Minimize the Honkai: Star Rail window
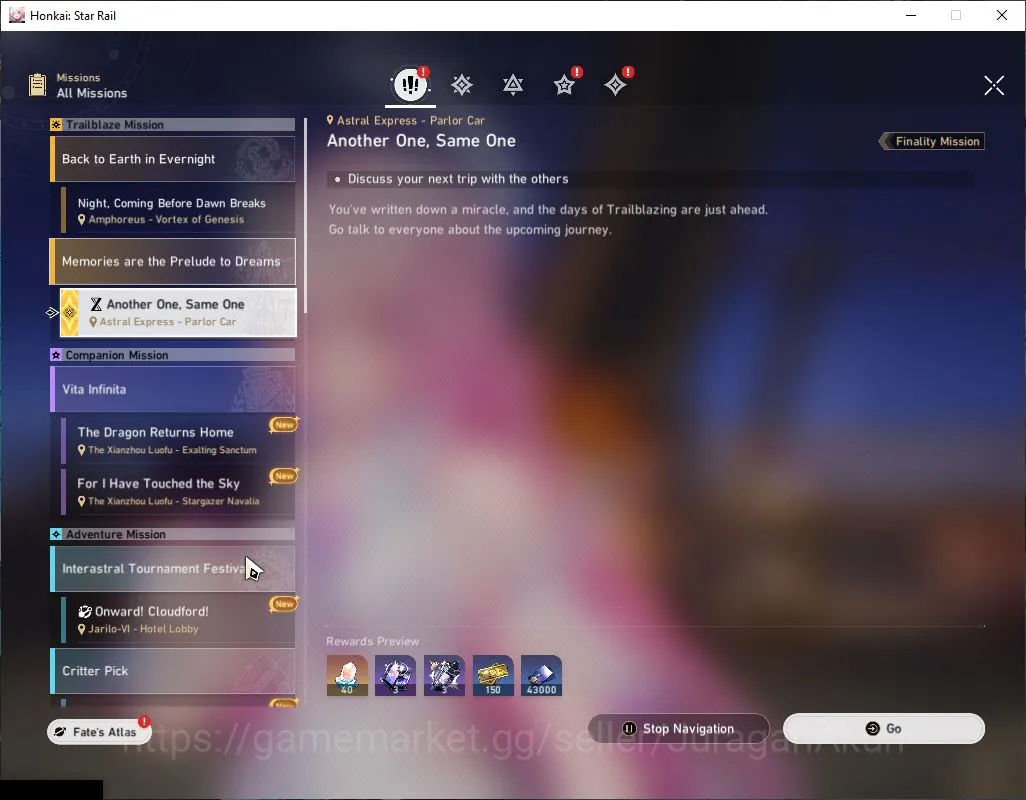Screen dimensions: 1026x800 coord(910,15)
